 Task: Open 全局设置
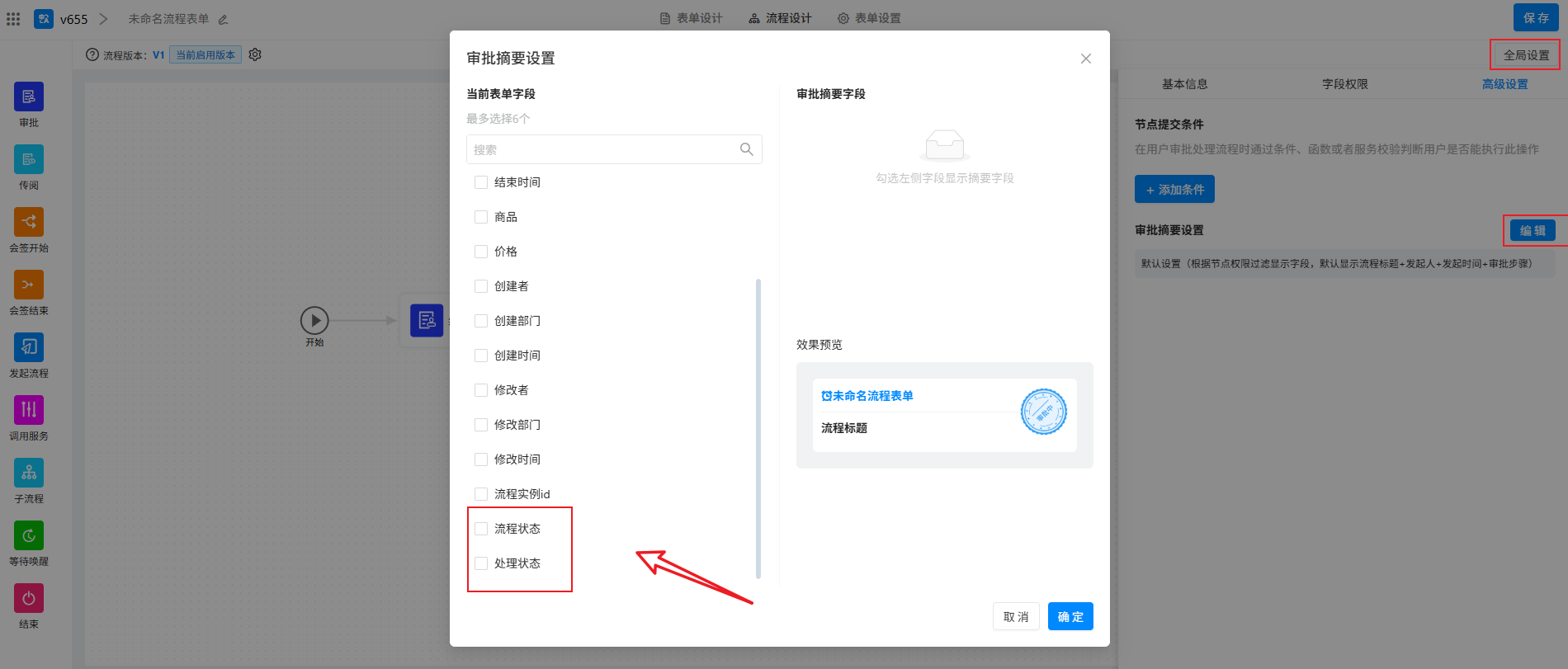click(1526, 55)
